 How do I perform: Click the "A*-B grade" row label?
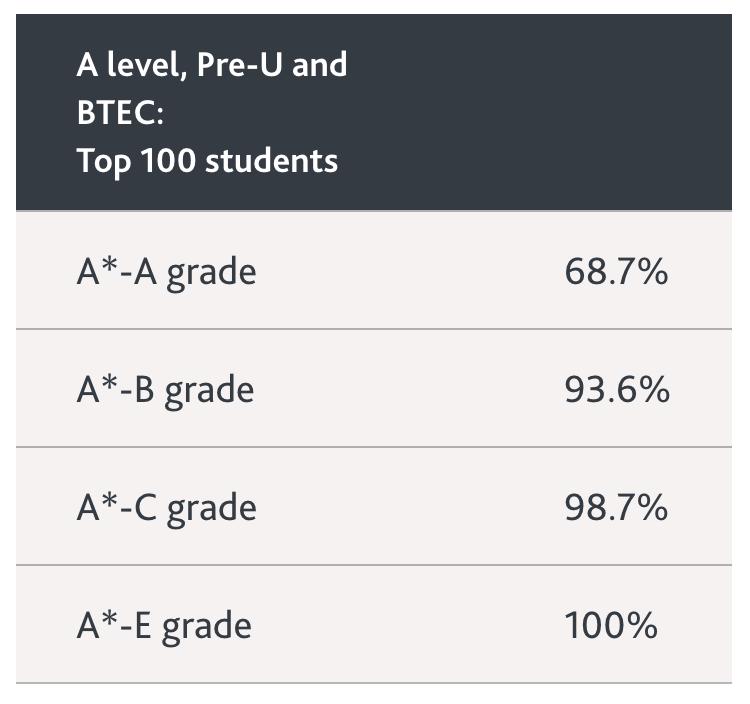coord(165,389)
